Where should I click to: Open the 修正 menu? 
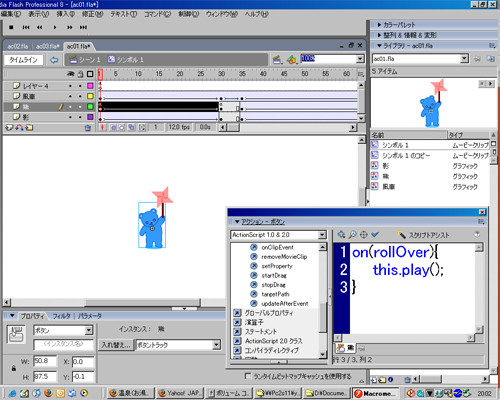[92, 14]
